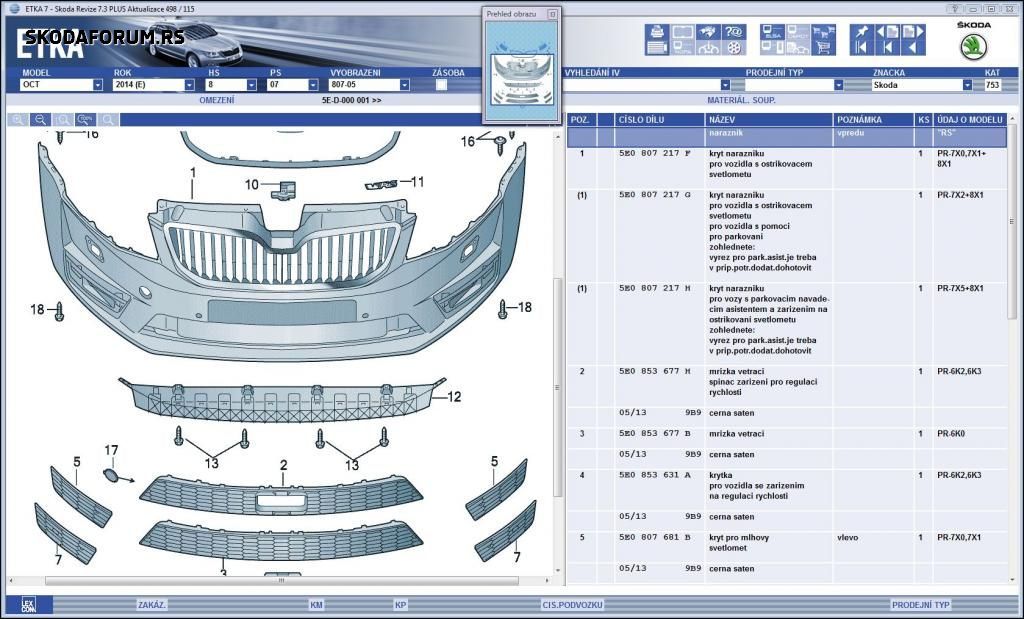
Task: Click the car silhouette icon below binoculars
Action: [709, 47]
